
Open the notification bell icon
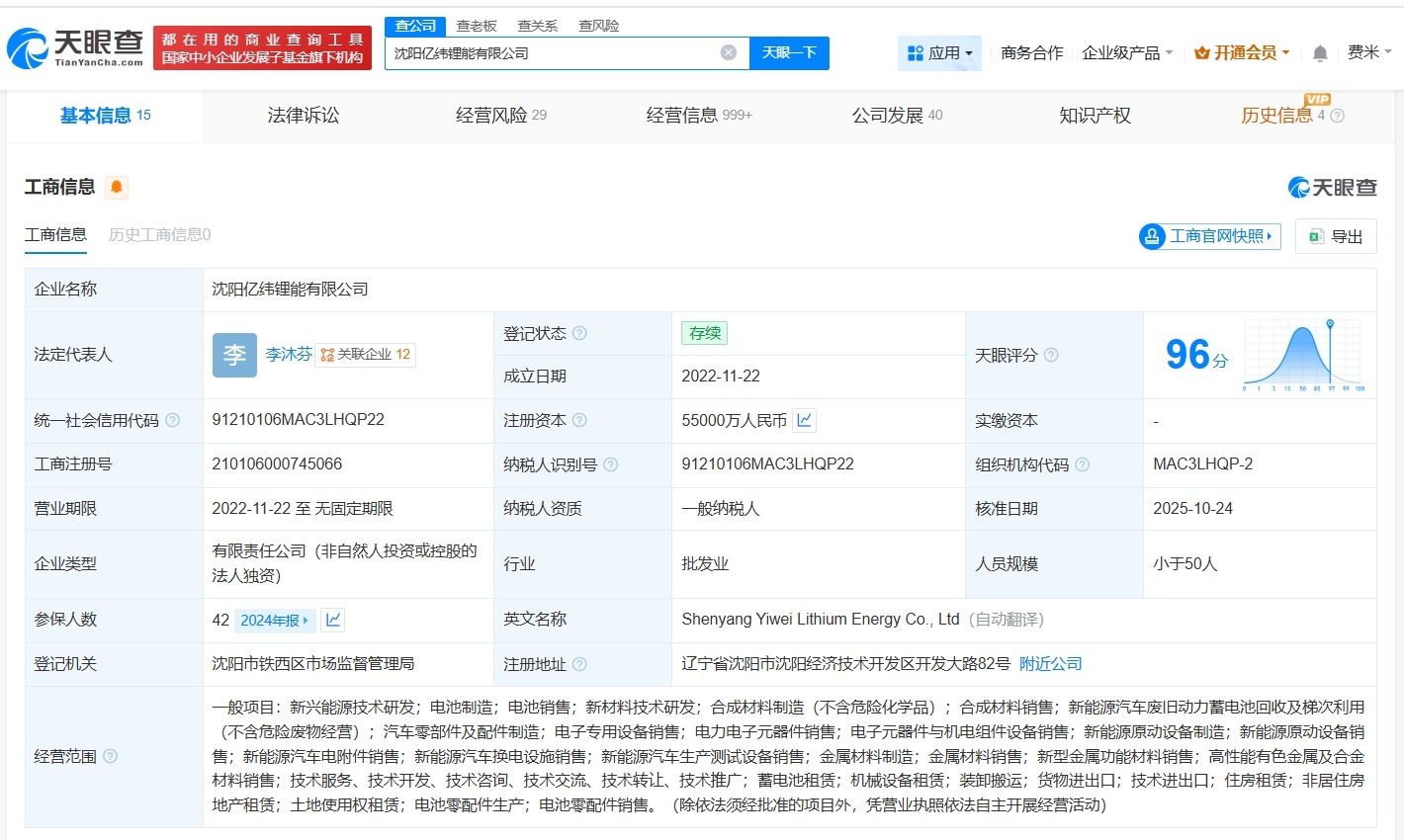pos(1319,52)
